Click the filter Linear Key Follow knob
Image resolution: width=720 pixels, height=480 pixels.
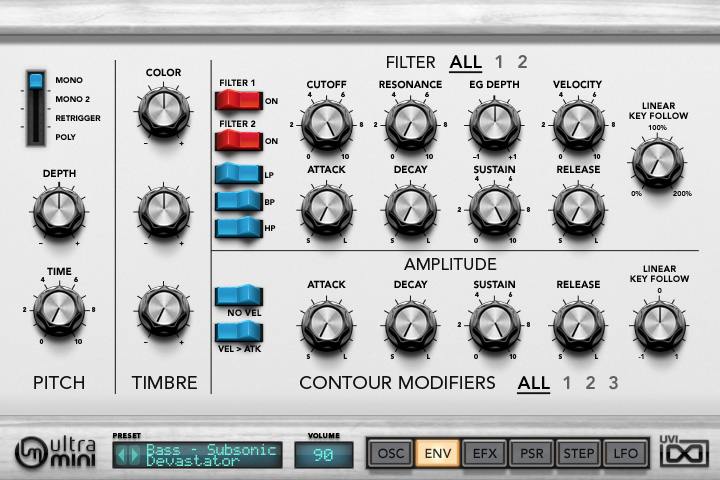coord(658,162)
